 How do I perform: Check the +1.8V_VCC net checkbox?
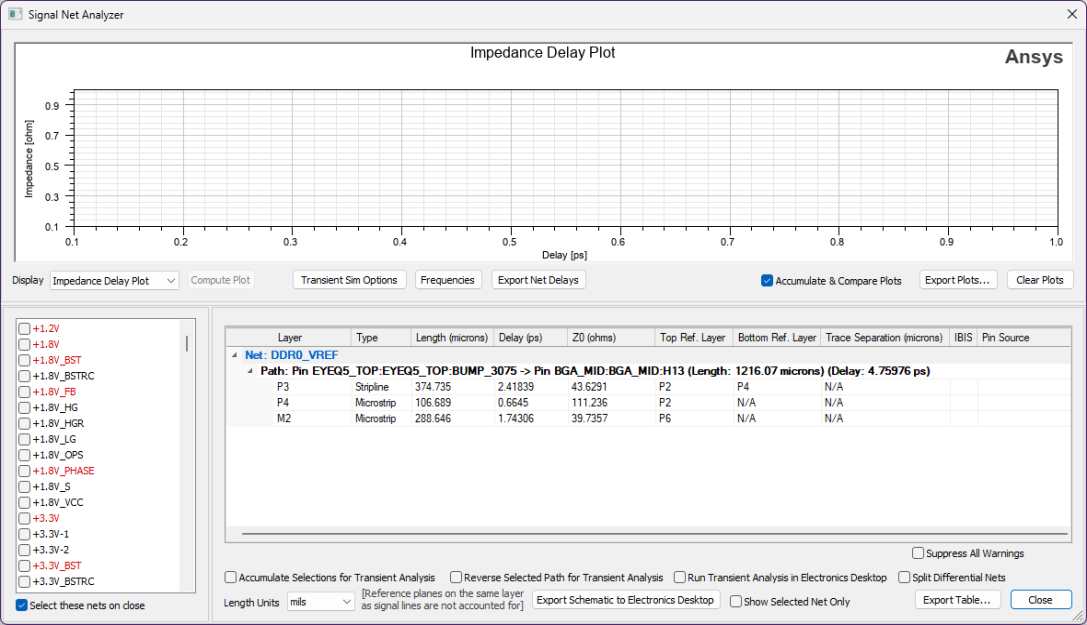click(24, 502)
